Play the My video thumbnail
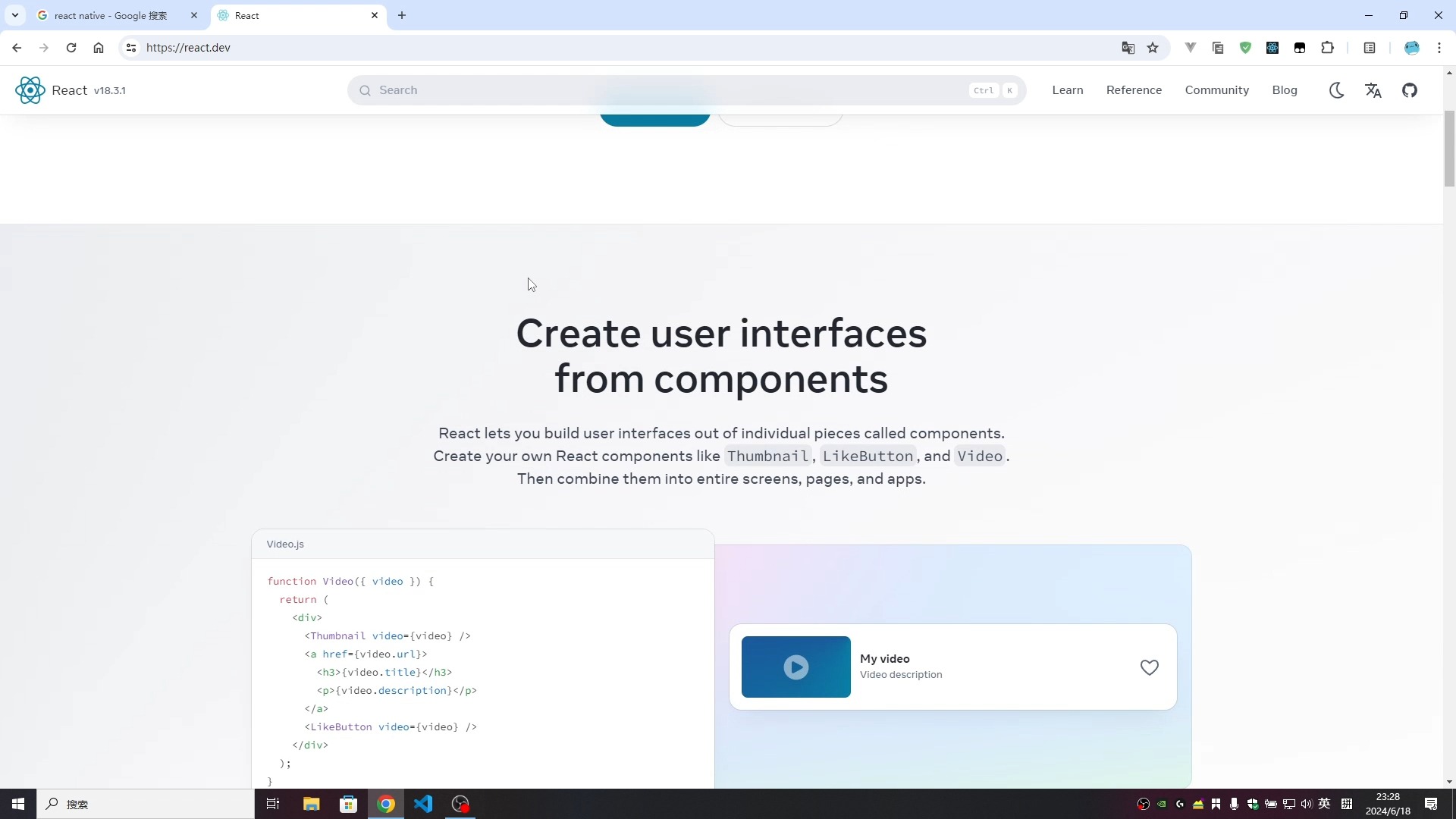This screenshot has width=1456, height=819. 796,667
